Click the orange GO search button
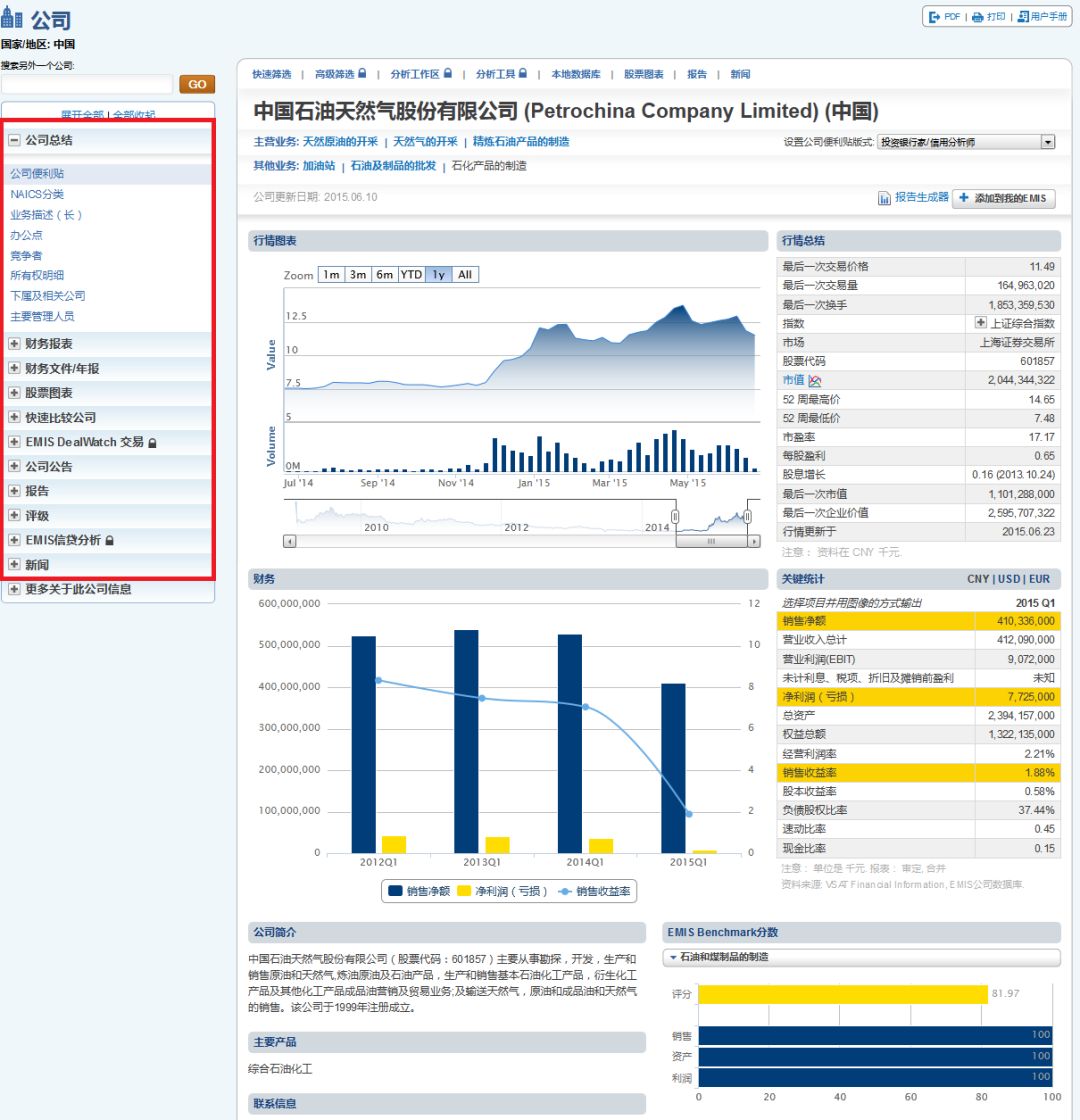 [197, 85]
